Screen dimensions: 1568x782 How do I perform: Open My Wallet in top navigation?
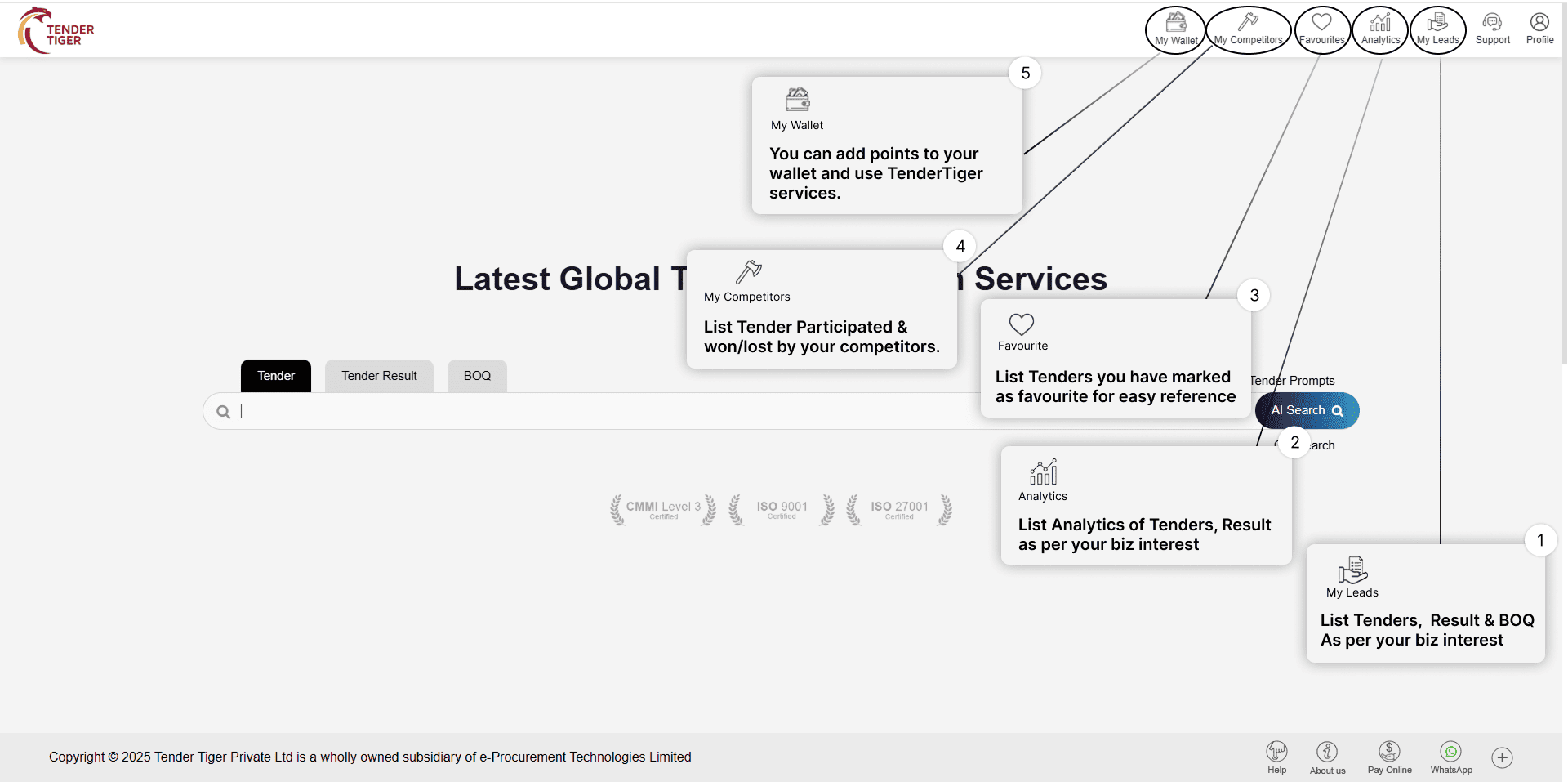[1175, 29]
